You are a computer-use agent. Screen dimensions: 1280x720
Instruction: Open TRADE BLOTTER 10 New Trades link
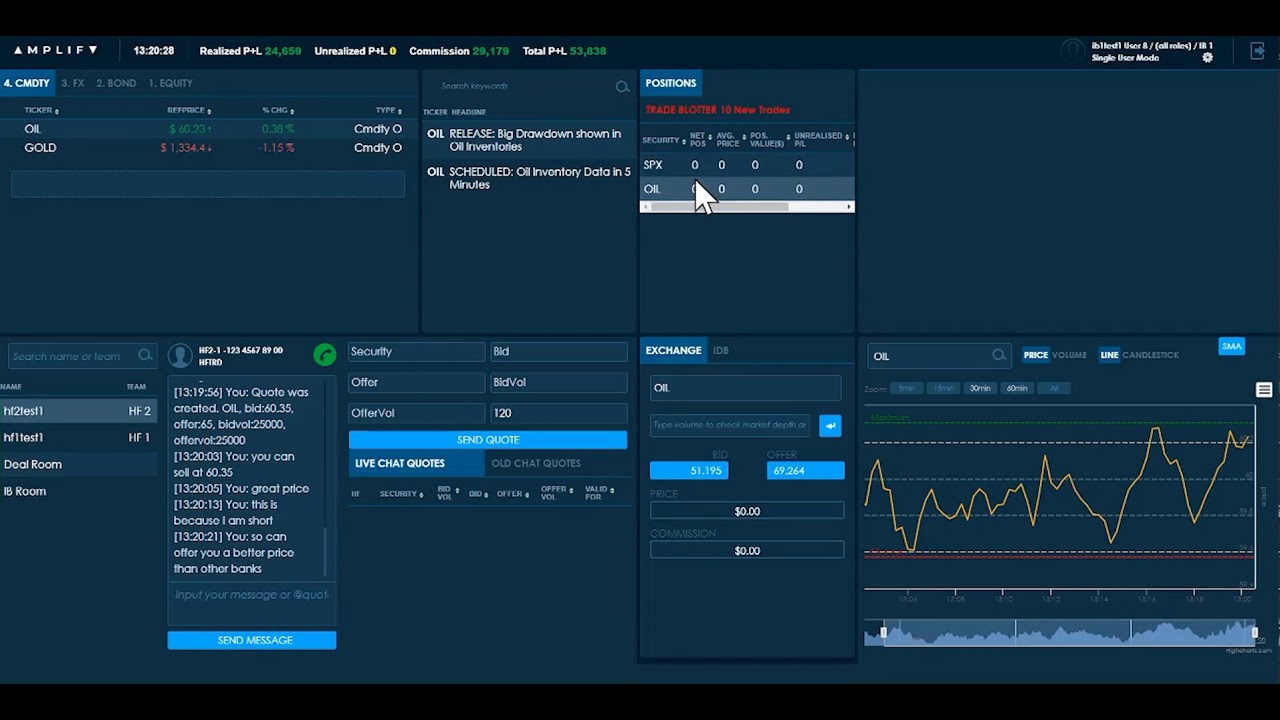[x=717, y=110]
